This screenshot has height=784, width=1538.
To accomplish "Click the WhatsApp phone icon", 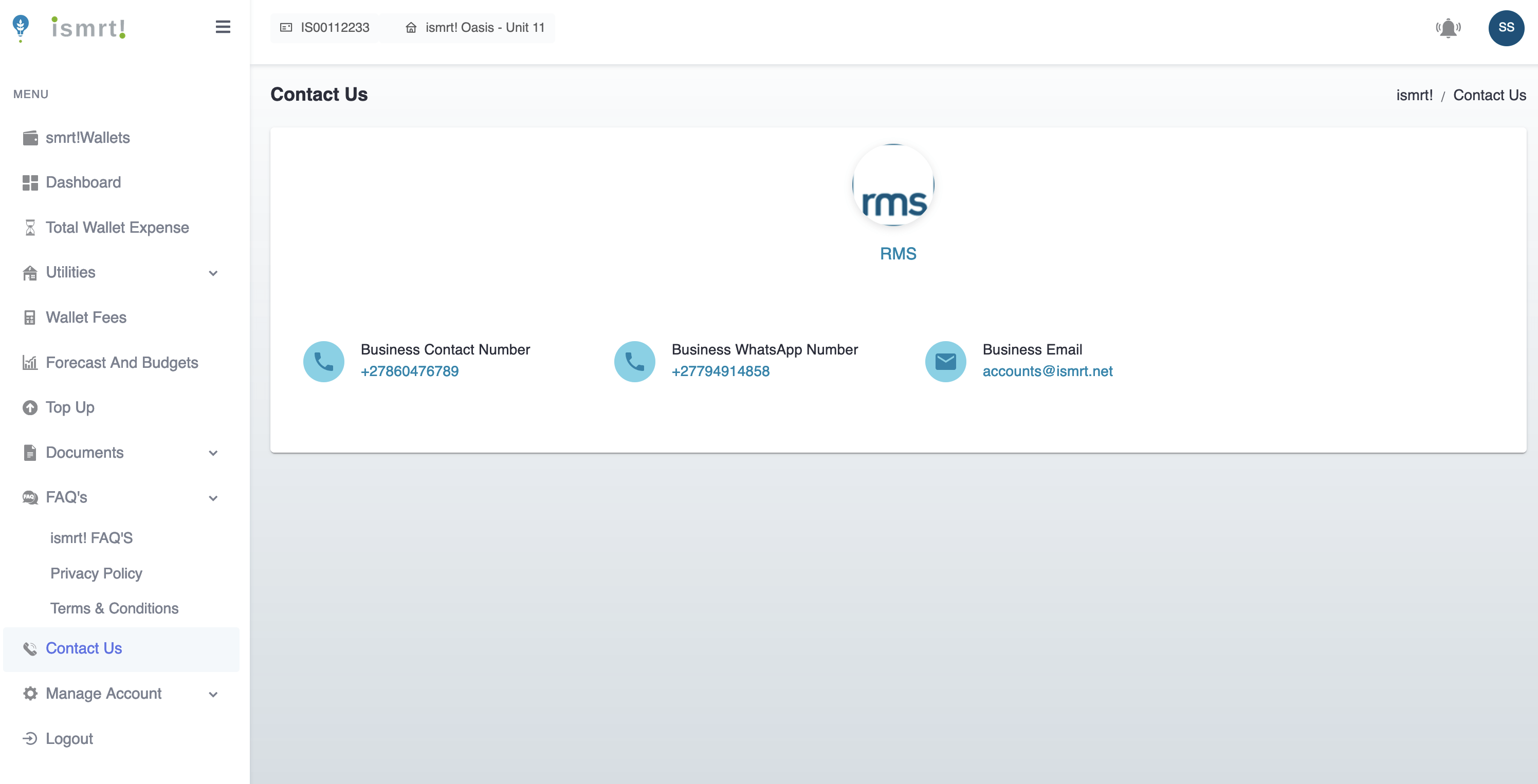I will [634, 362].
